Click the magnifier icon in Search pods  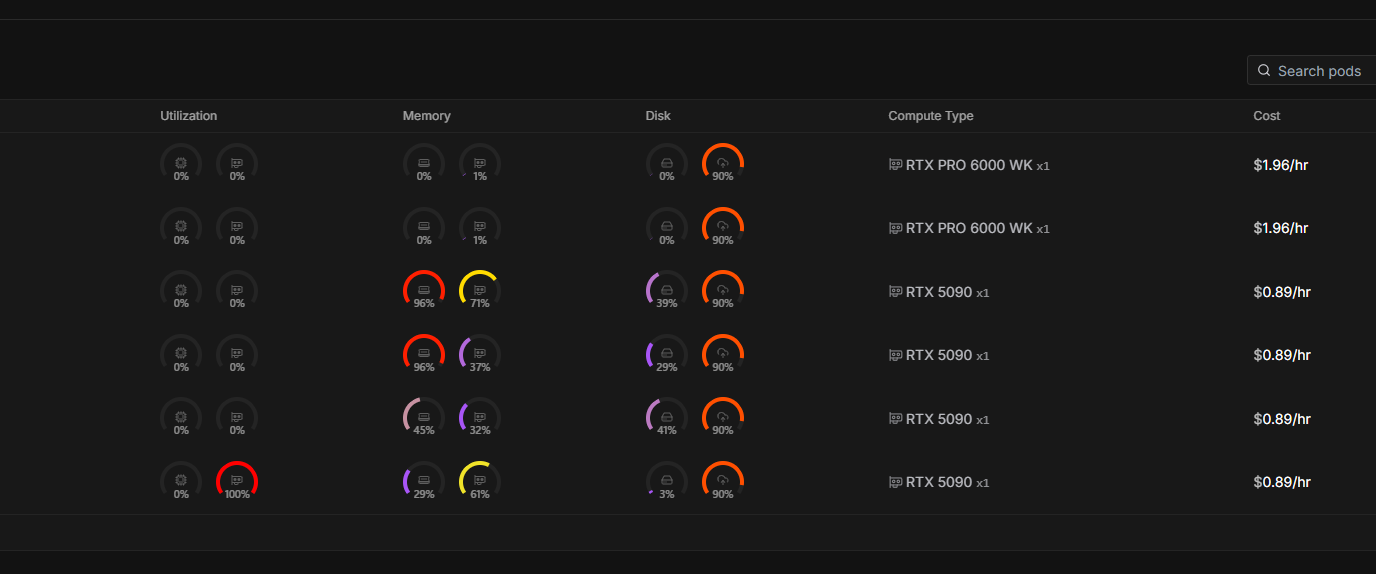coord(1264,71)
